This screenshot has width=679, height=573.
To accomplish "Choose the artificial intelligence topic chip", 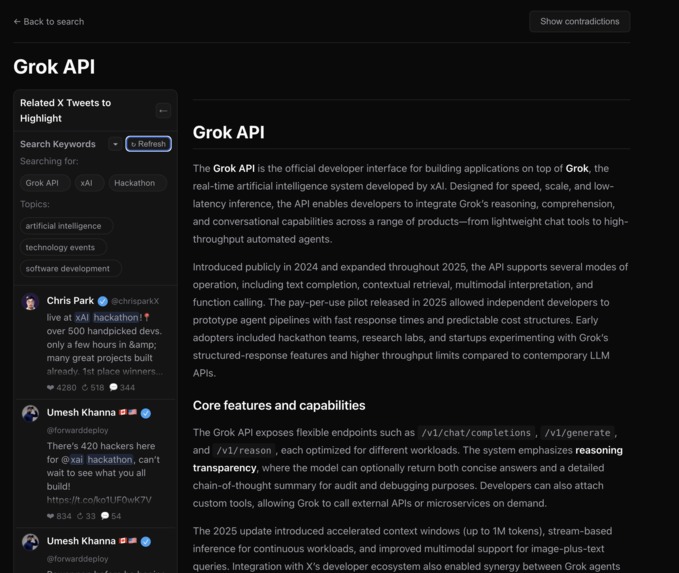I will [64, 226].
